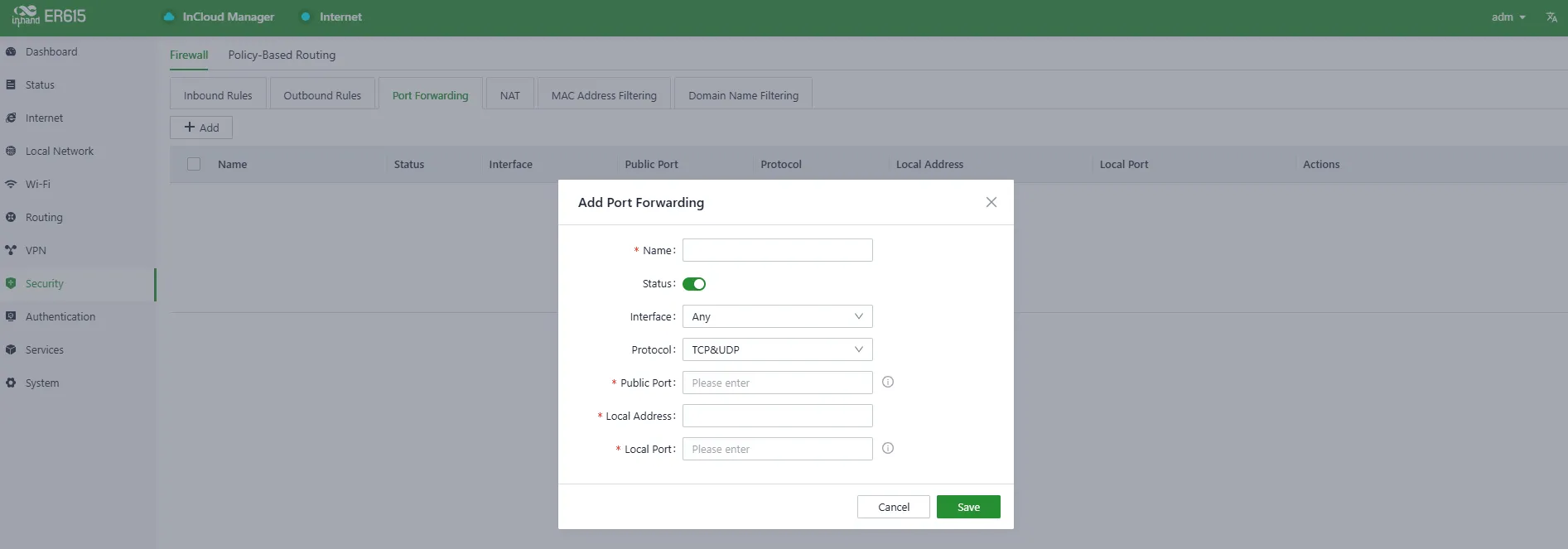Open the language switch icon
1568x549 pixels.
[x=1551, y=17]
